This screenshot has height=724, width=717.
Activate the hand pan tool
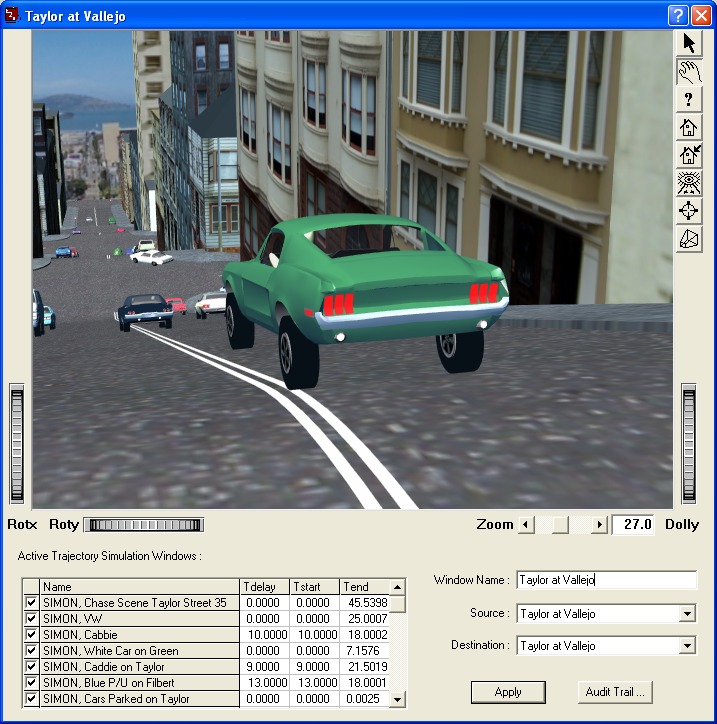pos(689,71)
